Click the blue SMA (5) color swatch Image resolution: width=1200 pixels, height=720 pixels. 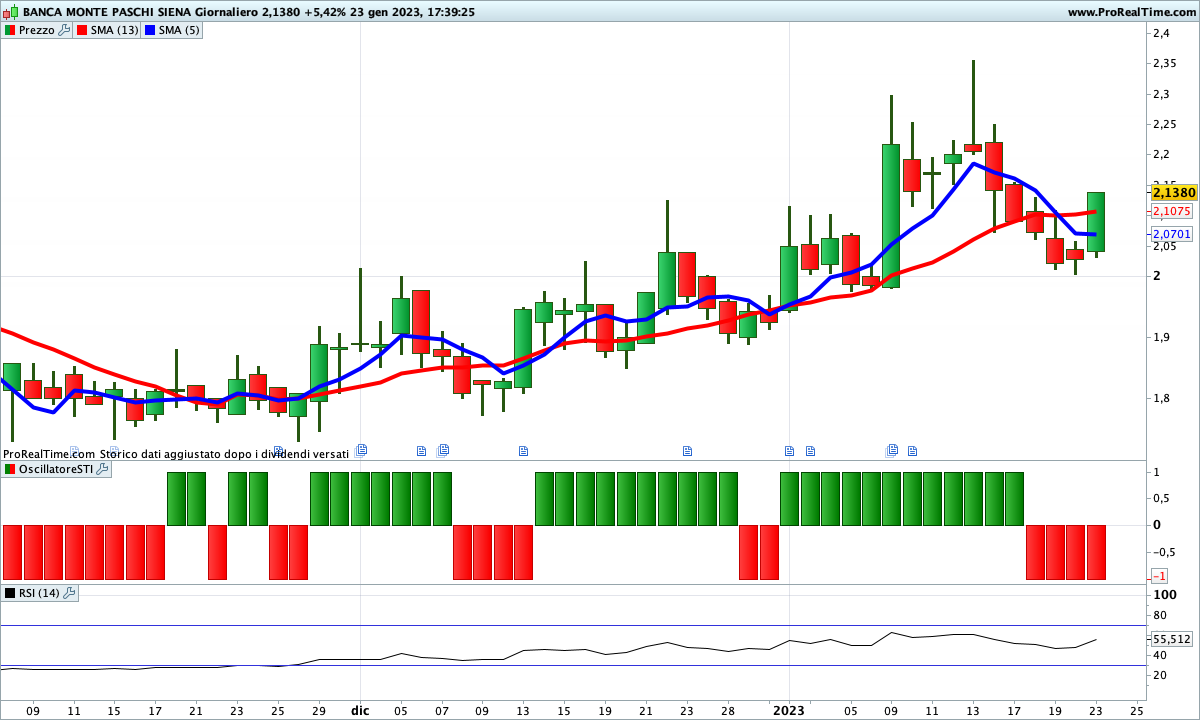151,30
